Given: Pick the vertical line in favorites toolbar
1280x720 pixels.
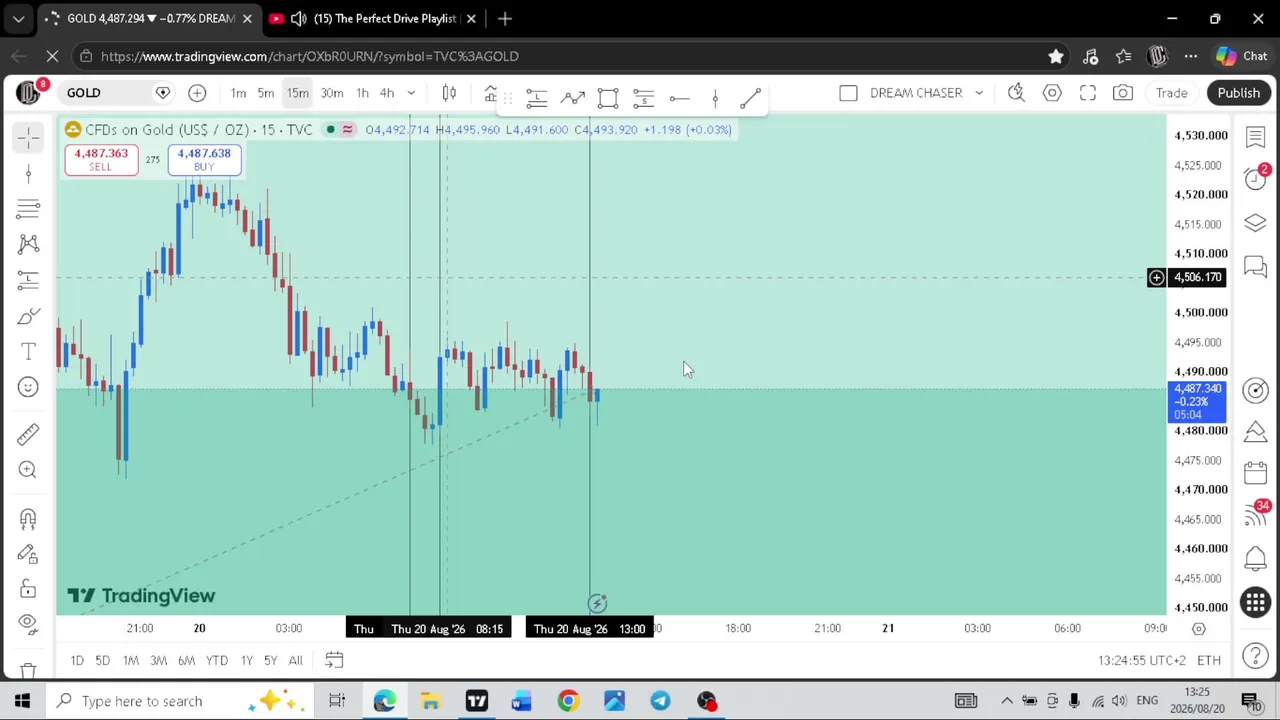Looking at the screenshot, I should (715, 97).
